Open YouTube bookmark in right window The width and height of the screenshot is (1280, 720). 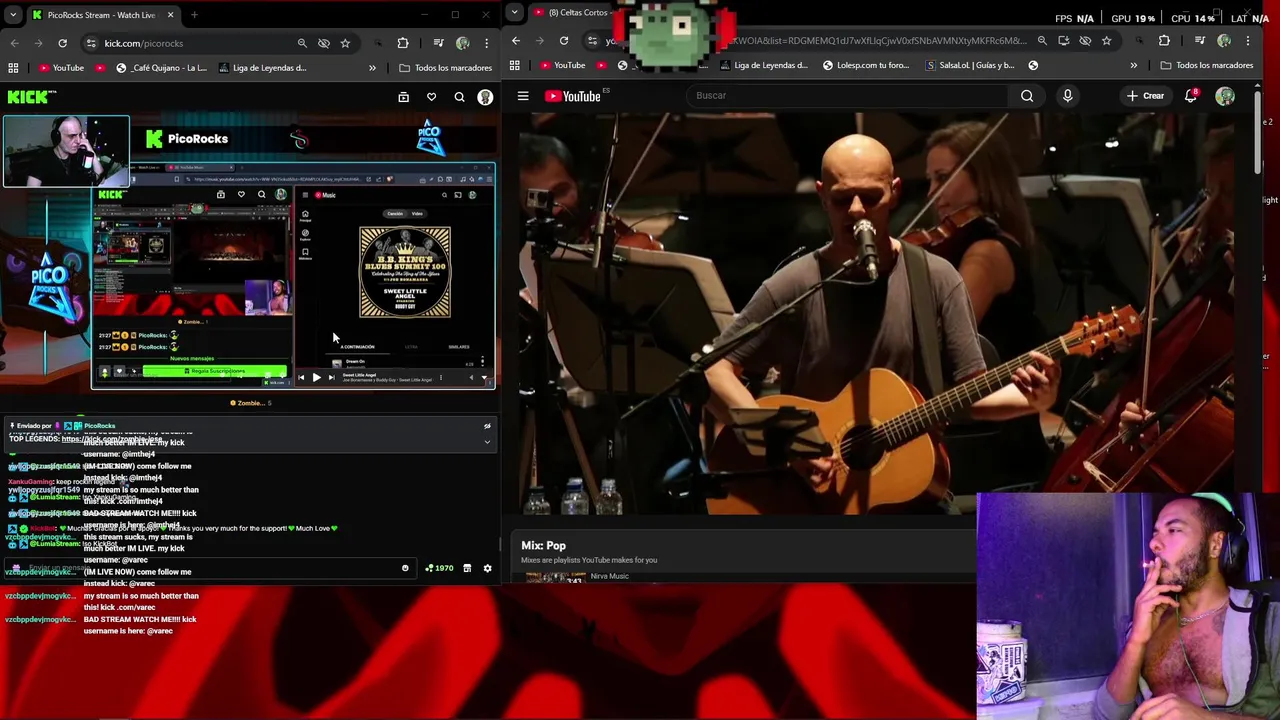[562, 65]
